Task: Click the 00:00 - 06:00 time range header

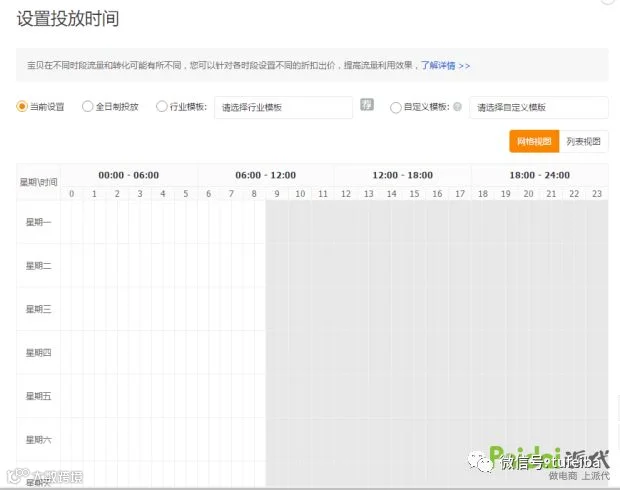Action: [x=129, y=175]
